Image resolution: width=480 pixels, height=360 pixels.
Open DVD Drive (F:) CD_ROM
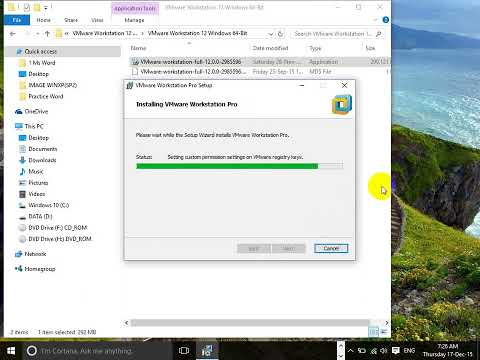pos(58,228)
